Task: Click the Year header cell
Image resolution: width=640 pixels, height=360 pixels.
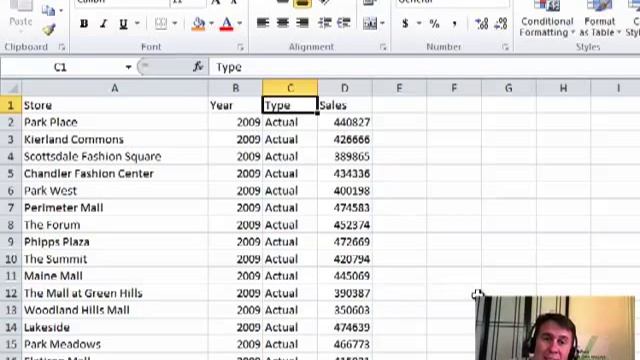Action: pos(236,105)
